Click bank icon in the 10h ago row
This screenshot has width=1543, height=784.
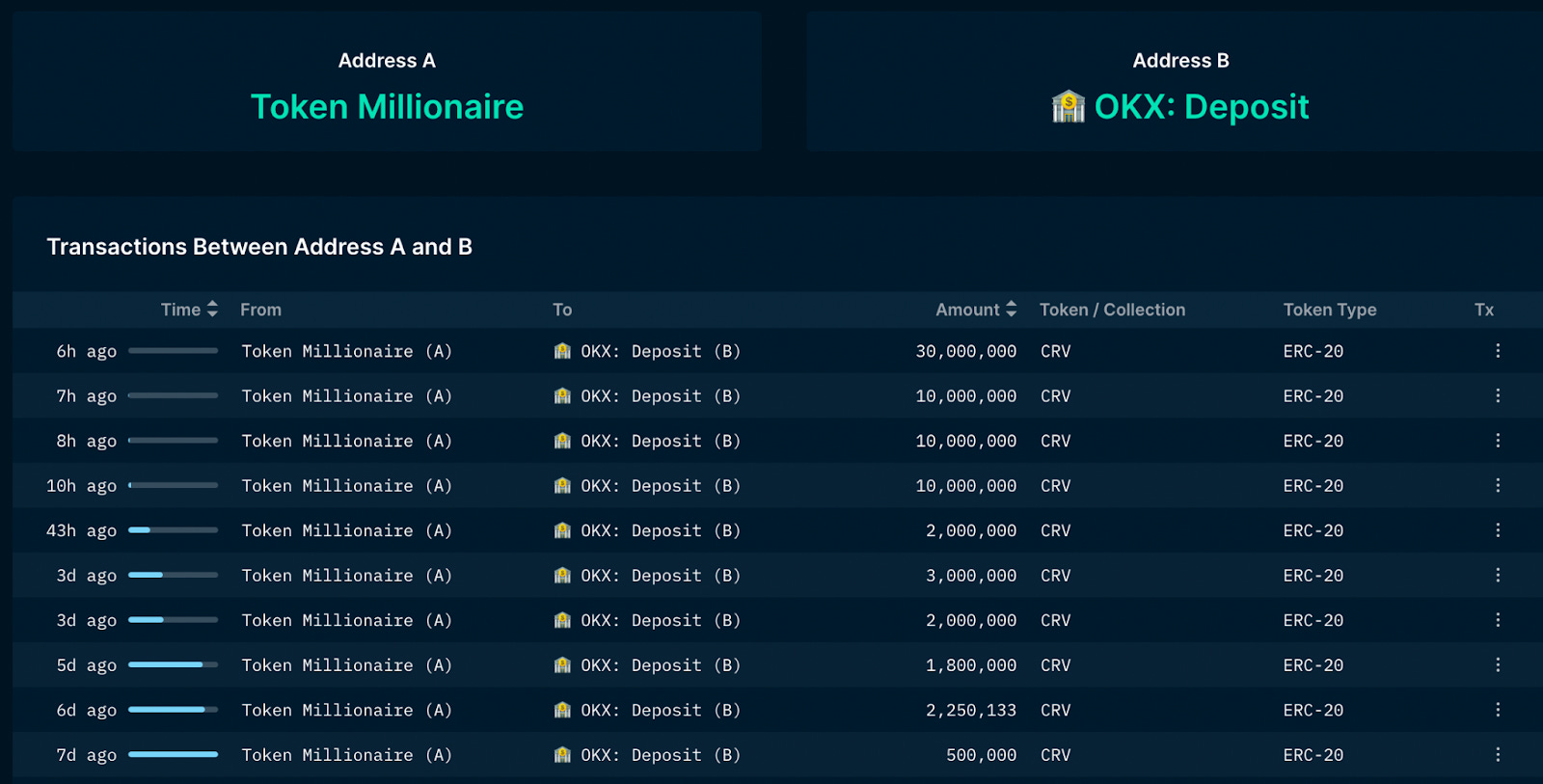click(x=562, y=485)
